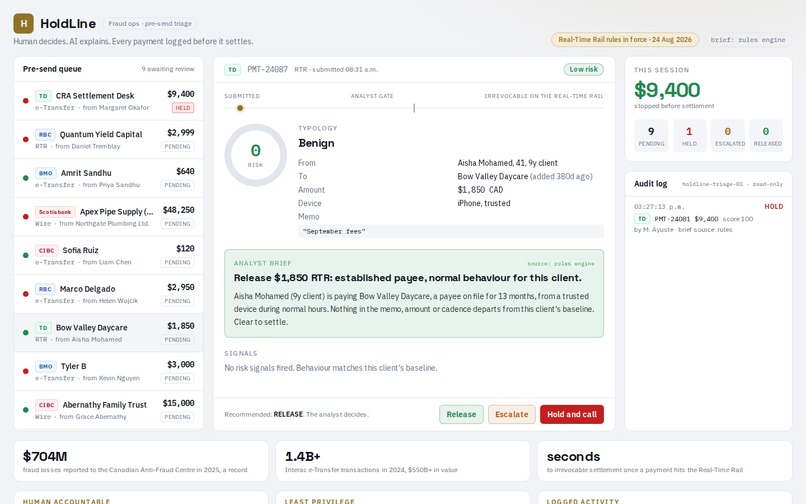Click the holdline-triage-01 read-only label

(x=732, y=184)
